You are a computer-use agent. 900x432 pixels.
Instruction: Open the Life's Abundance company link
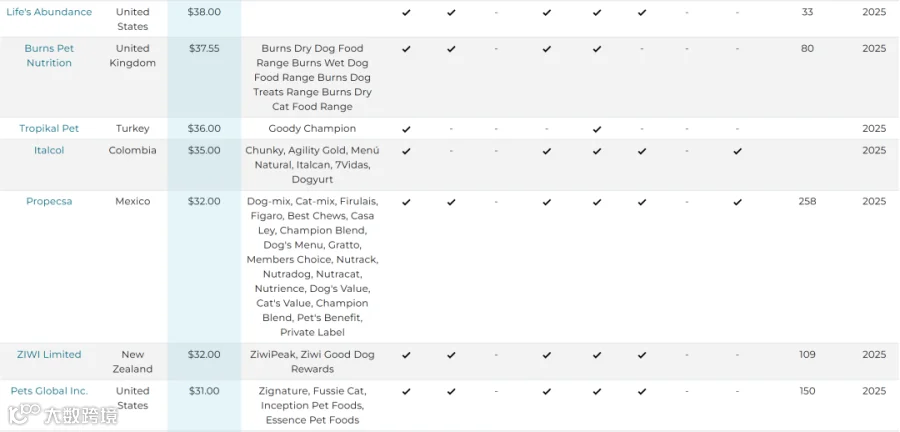[49, 12]
